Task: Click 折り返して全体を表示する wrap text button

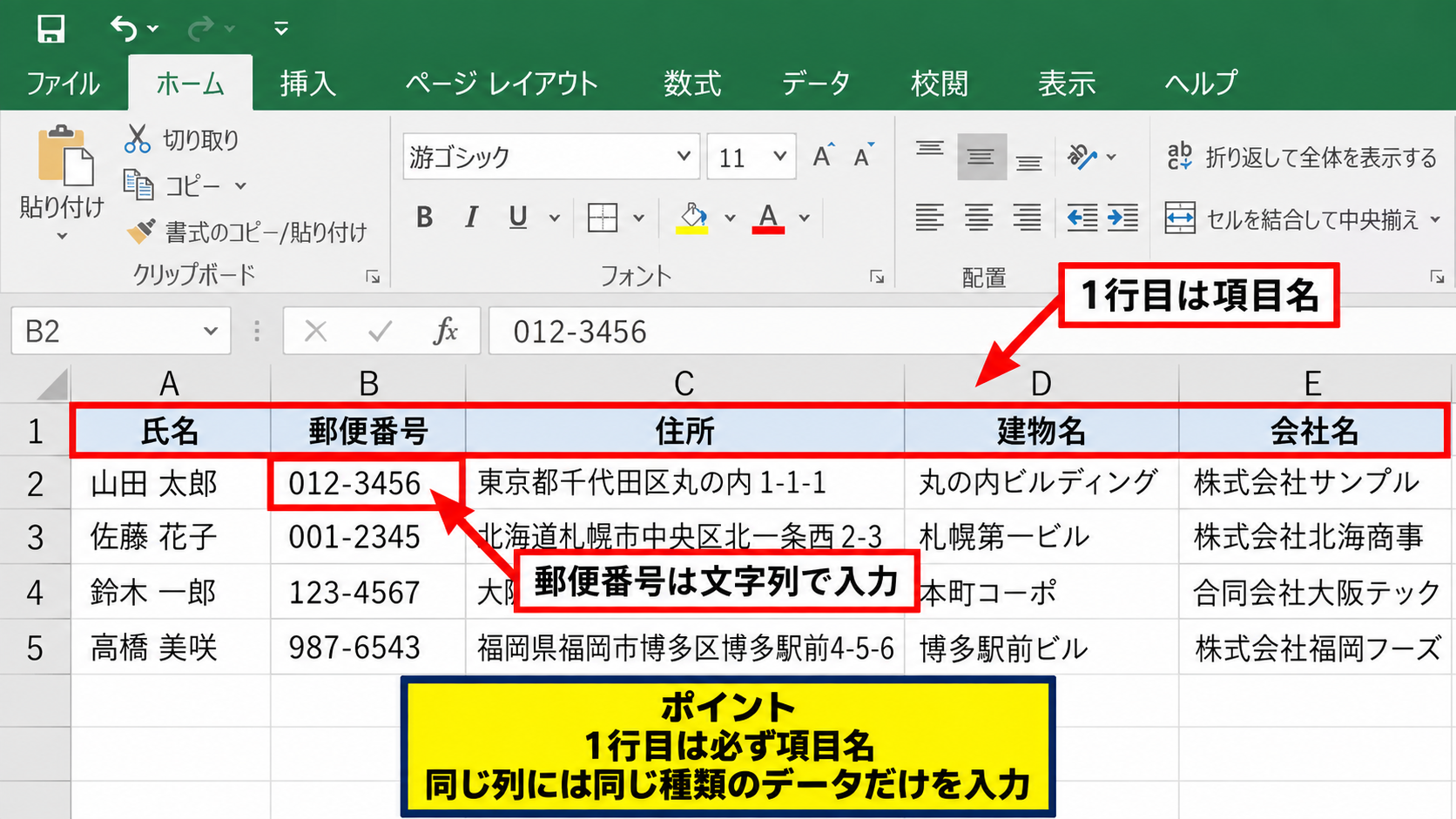Action: click(x=1302, y=158)
